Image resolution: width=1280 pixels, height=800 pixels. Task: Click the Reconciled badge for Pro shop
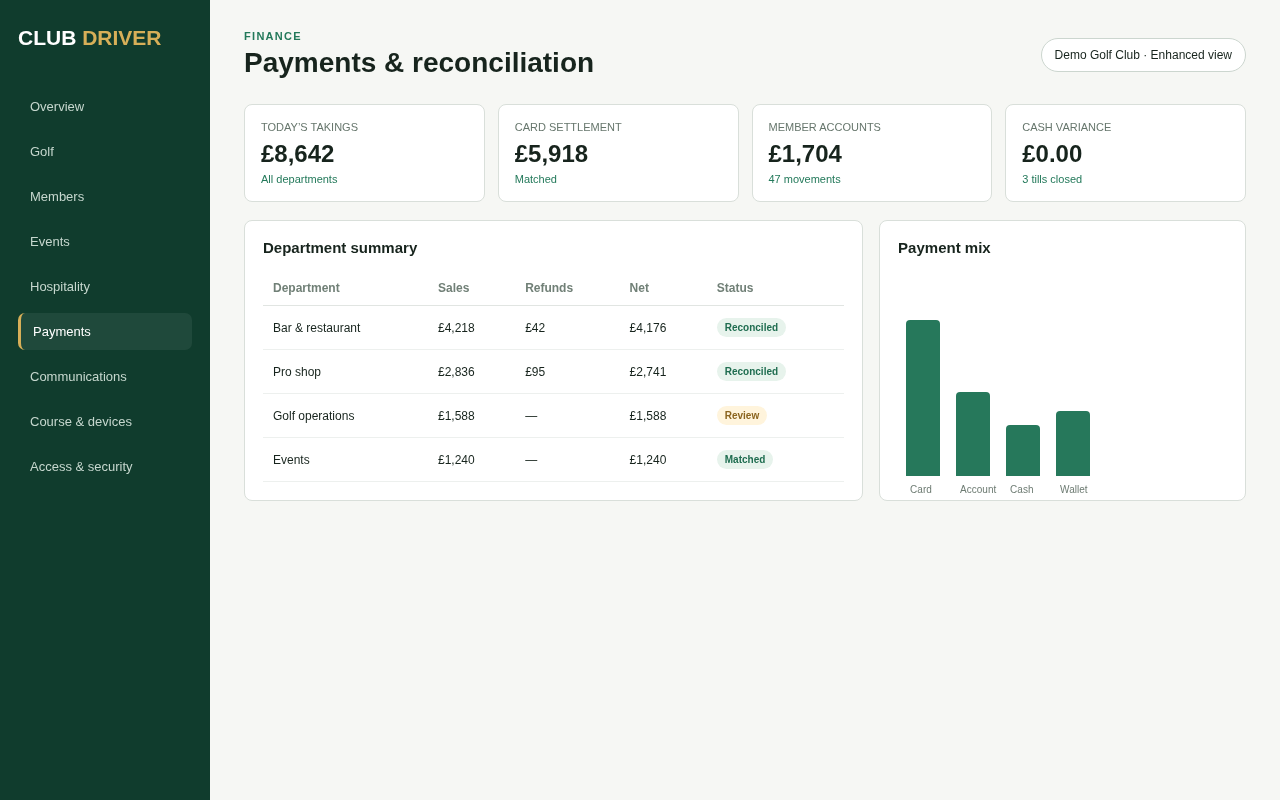coord(751,372)
